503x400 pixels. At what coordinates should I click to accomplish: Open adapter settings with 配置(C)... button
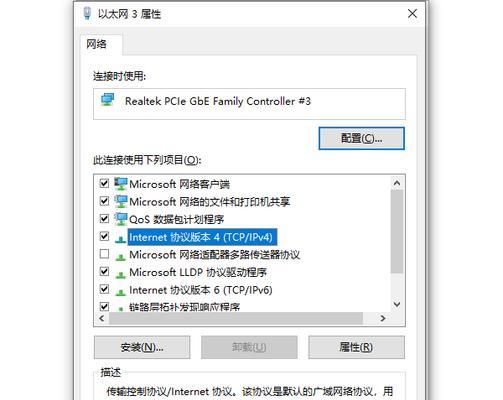pyautogui.click(x=362, y=138)
